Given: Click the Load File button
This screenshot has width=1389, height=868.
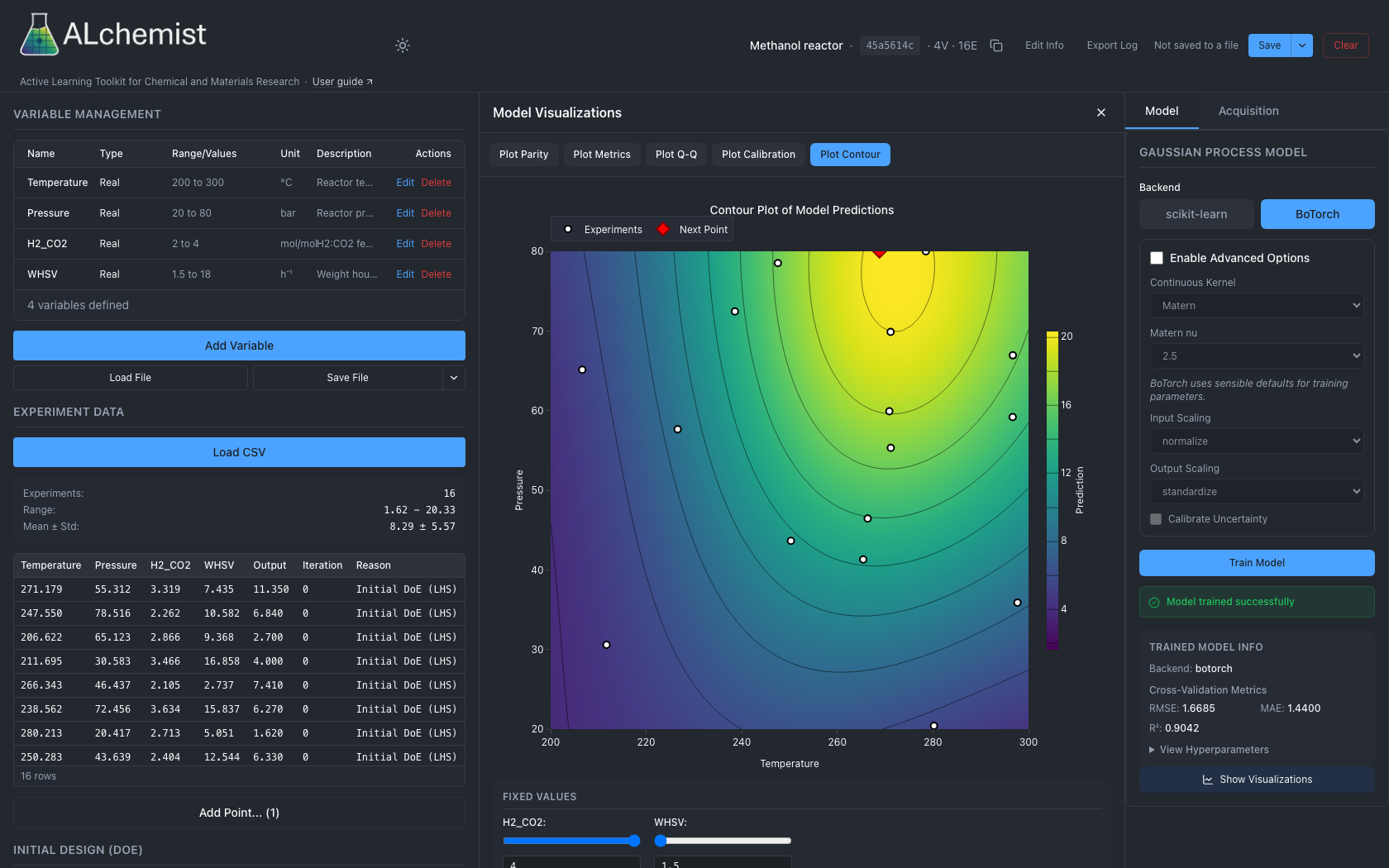Looking at the screenshot, I should 131,378.
